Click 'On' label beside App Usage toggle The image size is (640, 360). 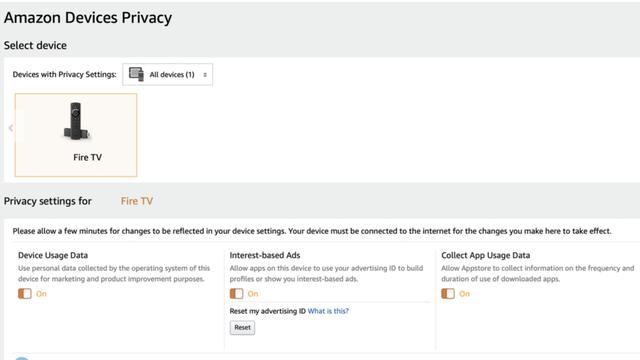(464, 294)
